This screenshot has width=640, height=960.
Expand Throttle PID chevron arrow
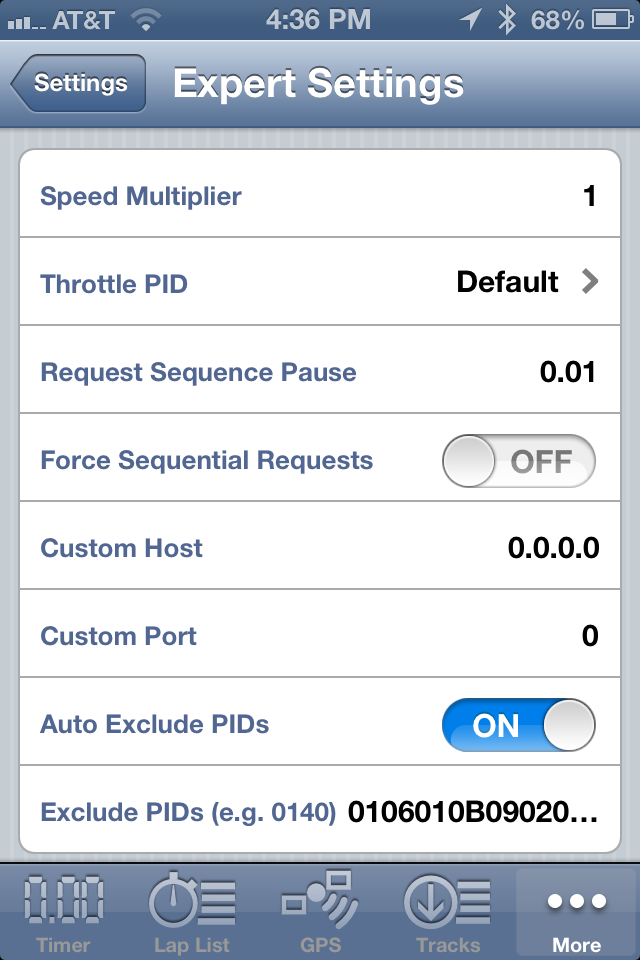(x=589, y=282)
